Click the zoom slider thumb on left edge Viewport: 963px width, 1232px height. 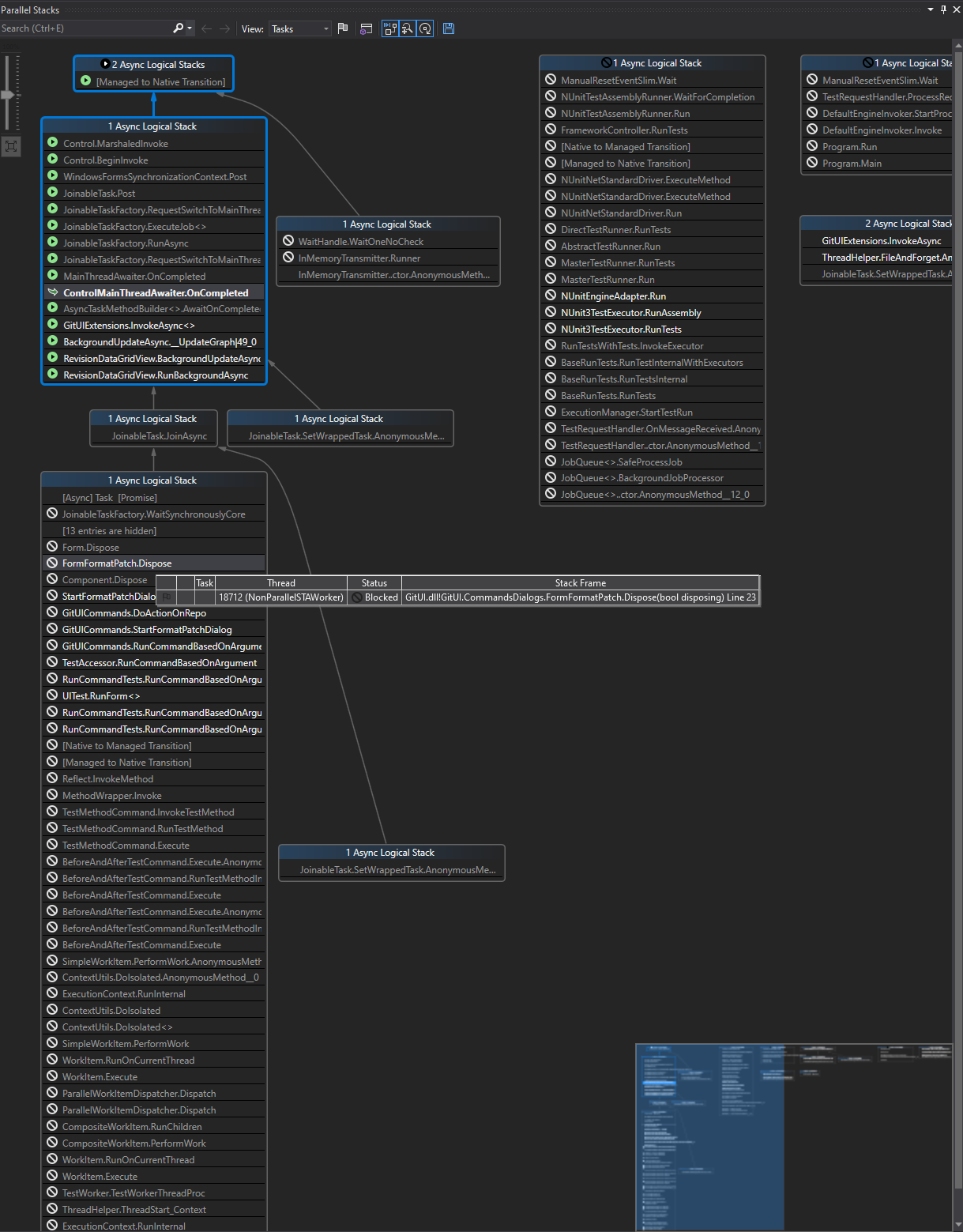(x=8, y=95)
